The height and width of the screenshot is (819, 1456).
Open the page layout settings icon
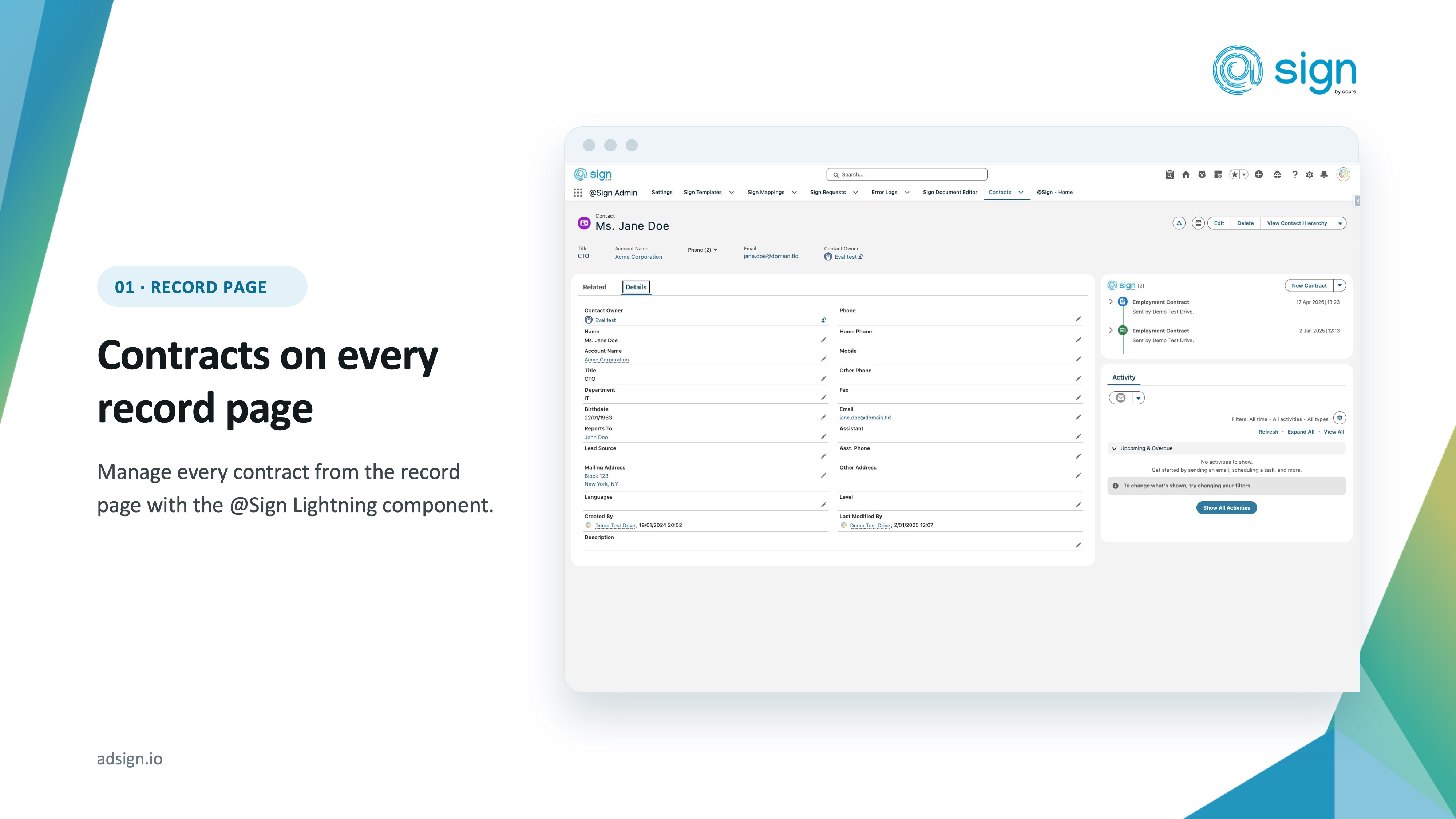click(x=1218, y=175)
